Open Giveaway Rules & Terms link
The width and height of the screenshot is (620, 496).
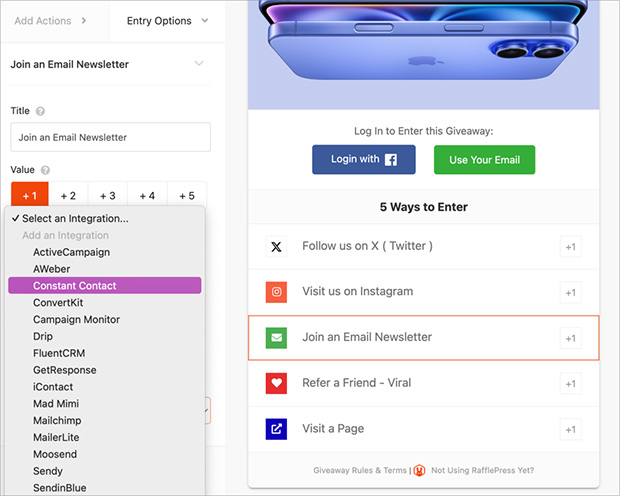point(360,470)
